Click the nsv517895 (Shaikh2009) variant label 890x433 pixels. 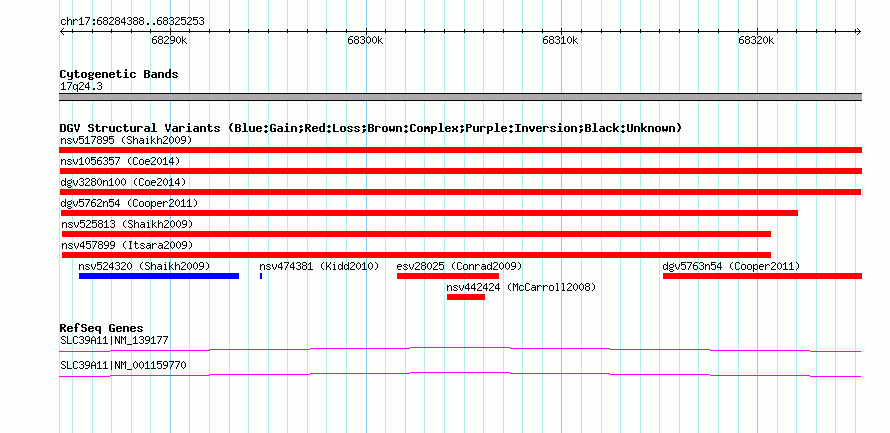(126, 140)
